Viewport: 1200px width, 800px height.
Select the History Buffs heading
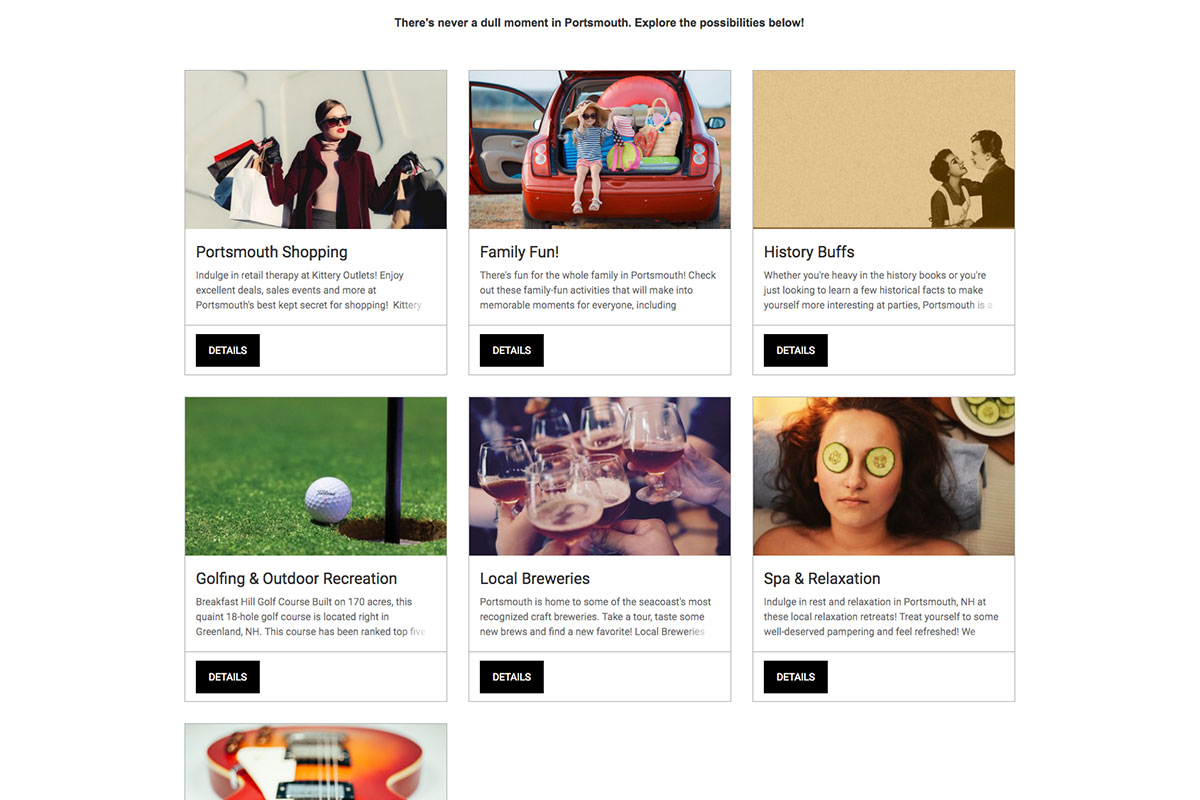809,252
